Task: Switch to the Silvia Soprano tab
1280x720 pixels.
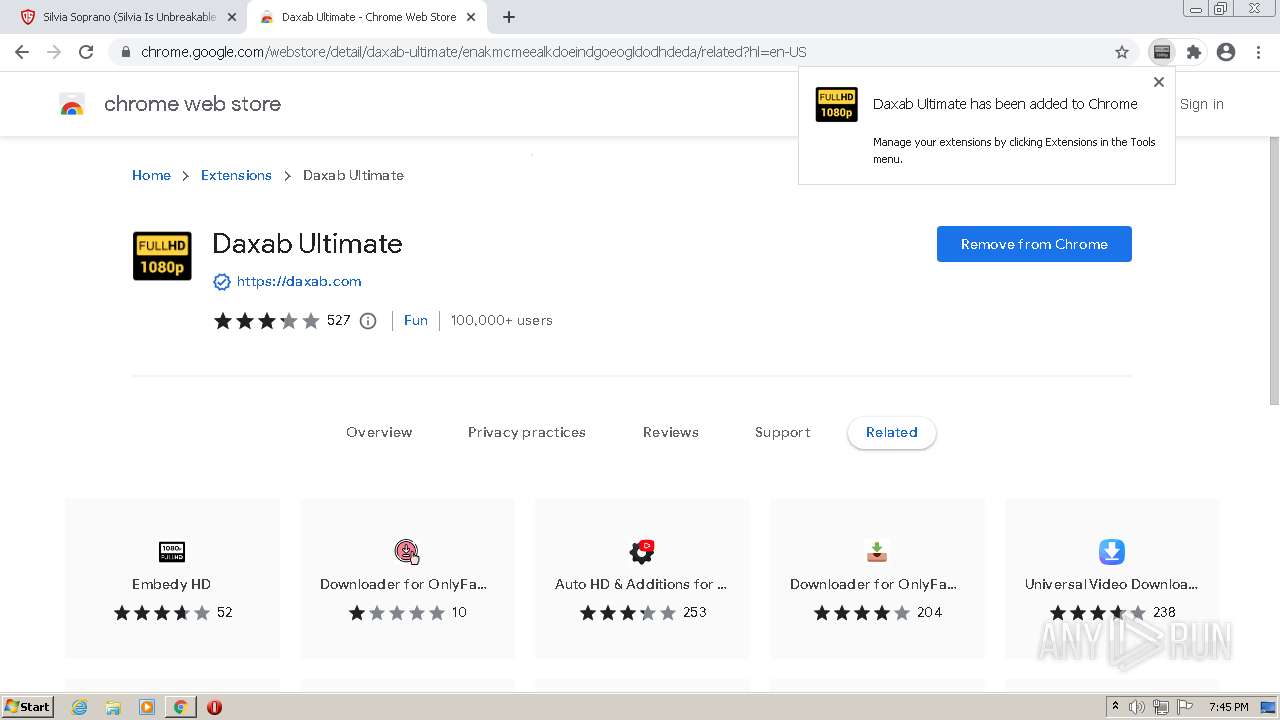Action: click(x=128, y=17)
